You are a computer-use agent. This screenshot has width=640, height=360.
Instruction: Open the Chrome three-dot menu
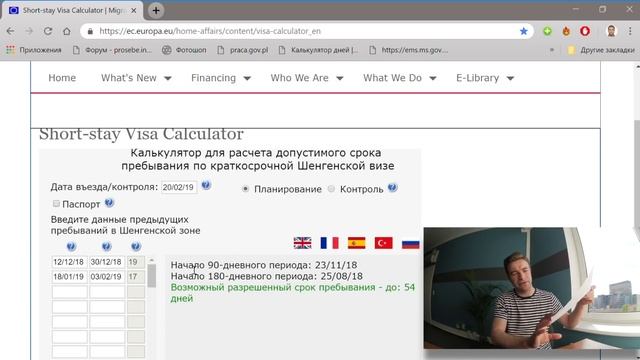click(630, 31)
